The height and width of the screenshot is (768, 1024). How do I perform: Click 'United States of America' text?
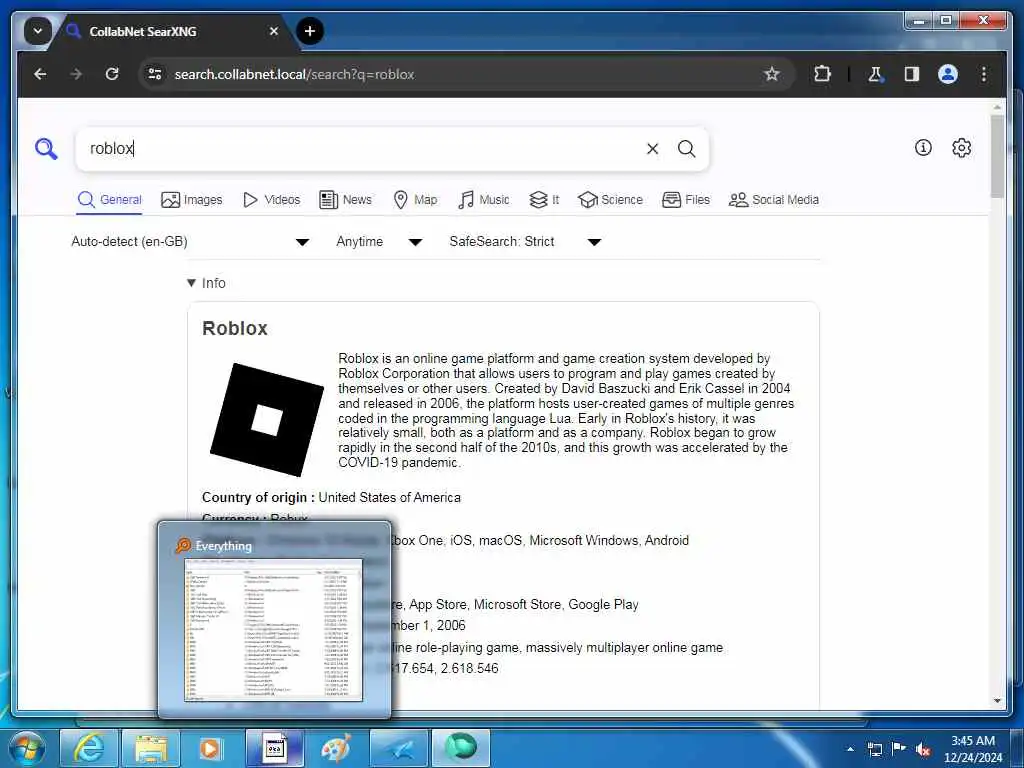pyautogui.click(x=389, y=498)
